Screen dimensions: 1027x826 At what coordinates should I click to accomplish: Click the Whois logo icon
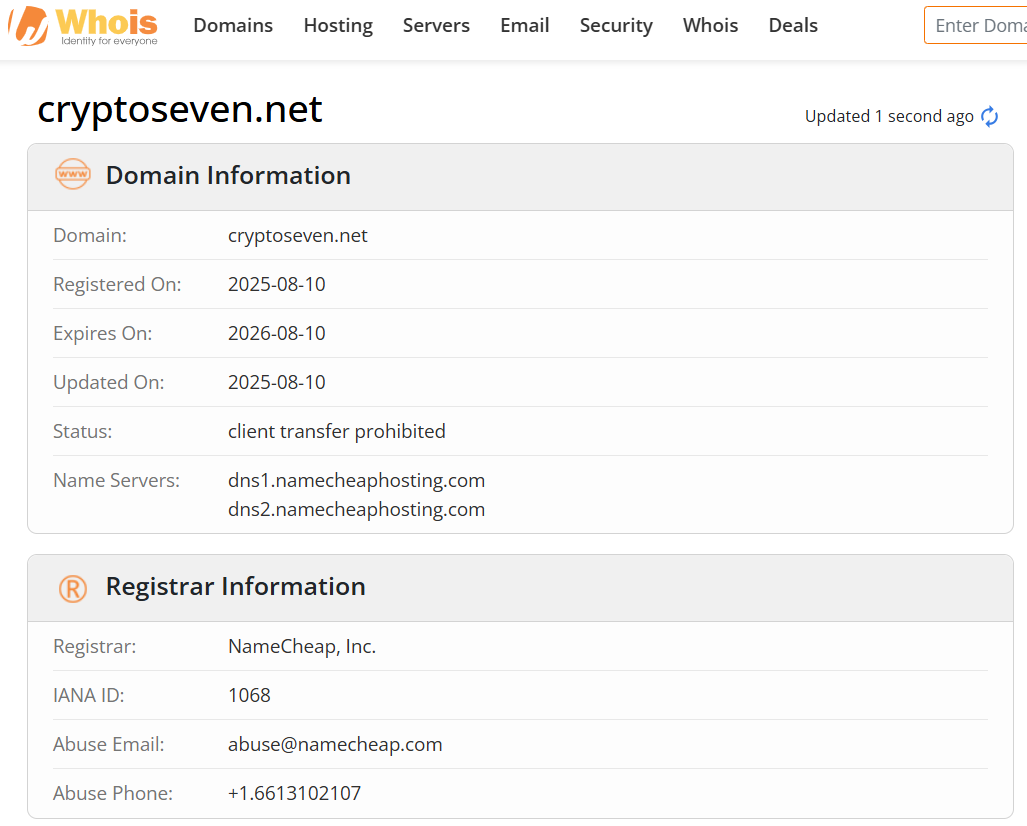pos(83,26)
